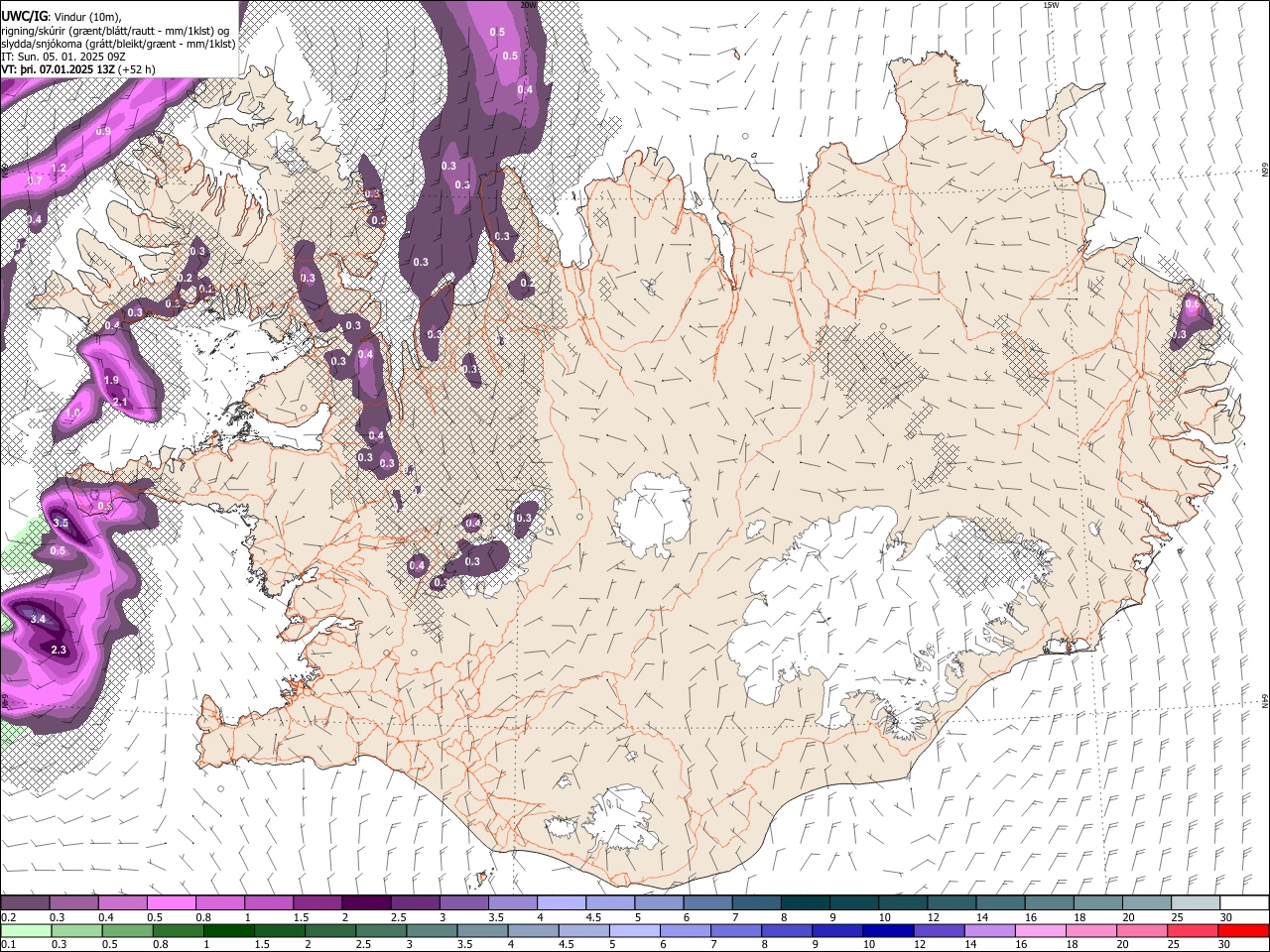The image size is (1270, 952).
Task: Select the light pink rain-scale swatch between 16 and 18
Action: (1039, 930)
